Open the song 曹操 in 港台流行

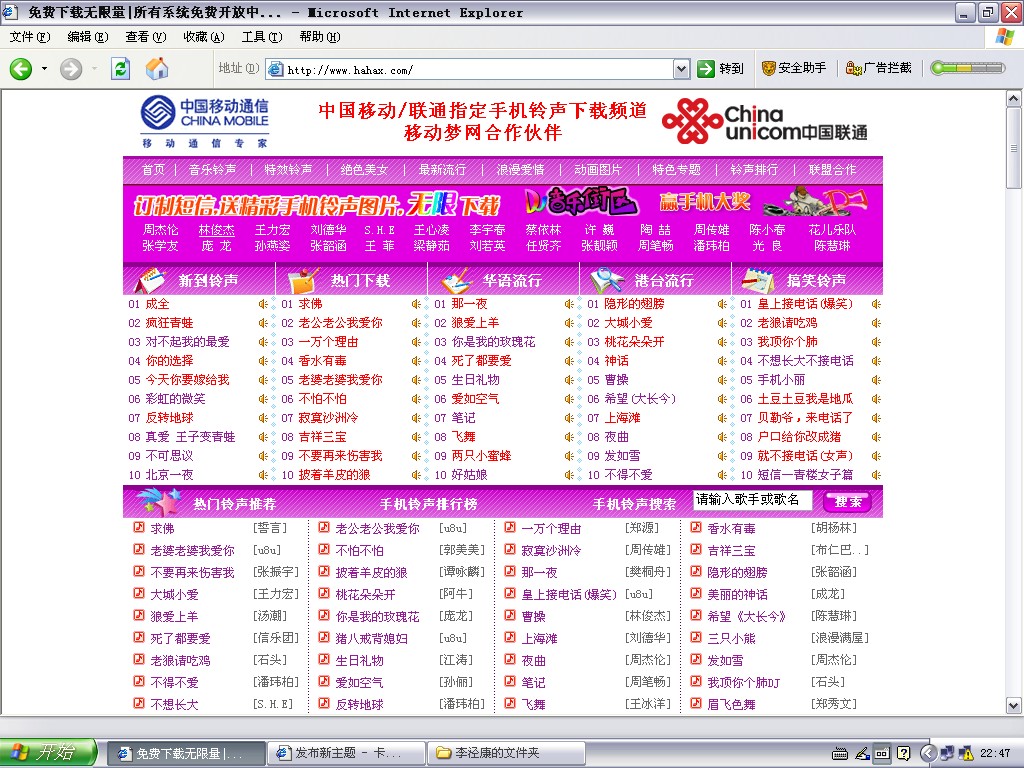[616, 380]
